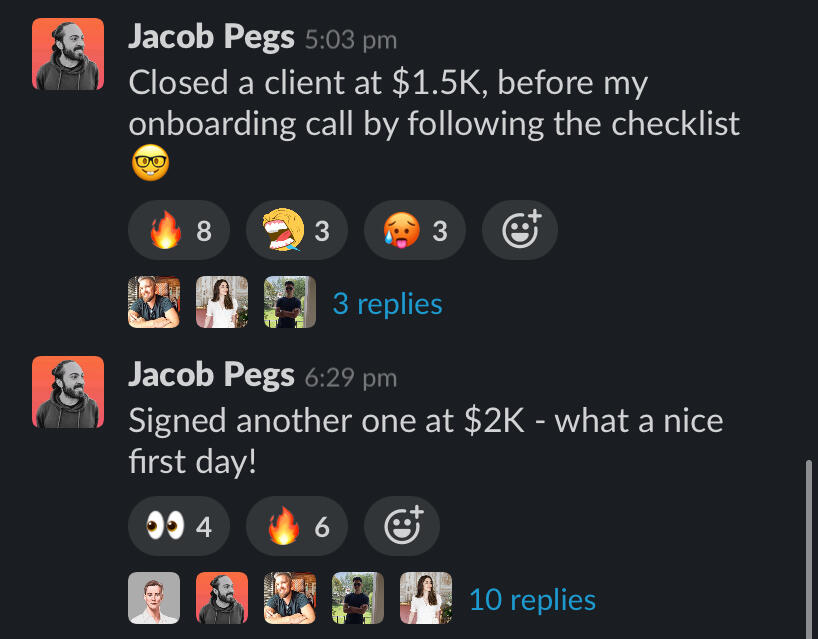Open Jacob Pegs name on first message
Viewport: 818px width, 639px height.
[211, 38]
